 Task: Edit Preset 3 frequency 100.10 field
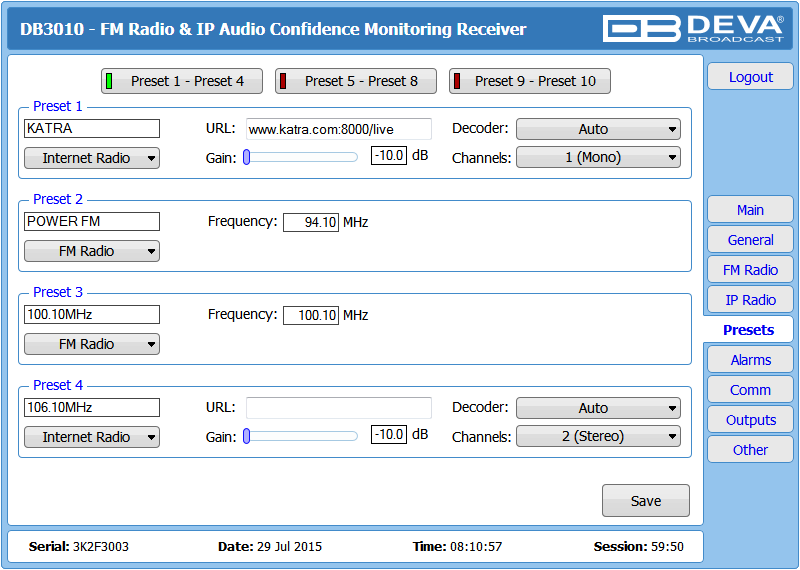pyautogui.click(x=311, y=315)
